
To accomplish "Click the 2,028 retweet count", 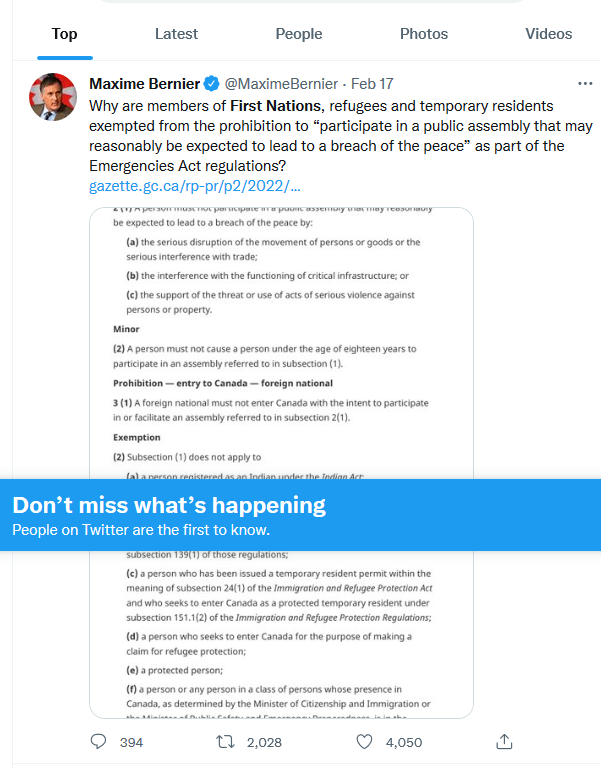I will tap(264, 743).
